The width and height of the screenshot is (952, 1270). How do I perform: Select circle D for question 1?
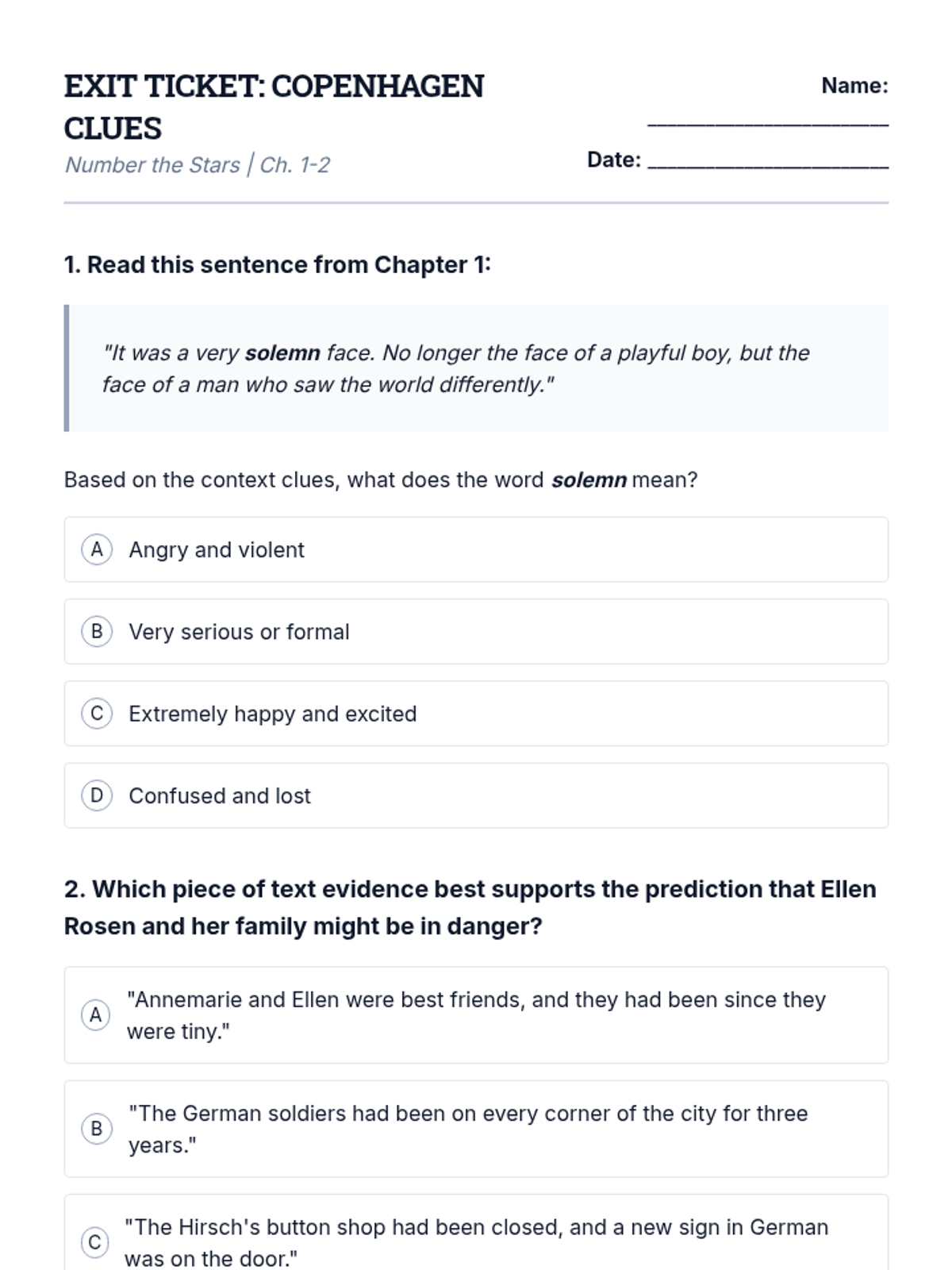coord(97,795)
